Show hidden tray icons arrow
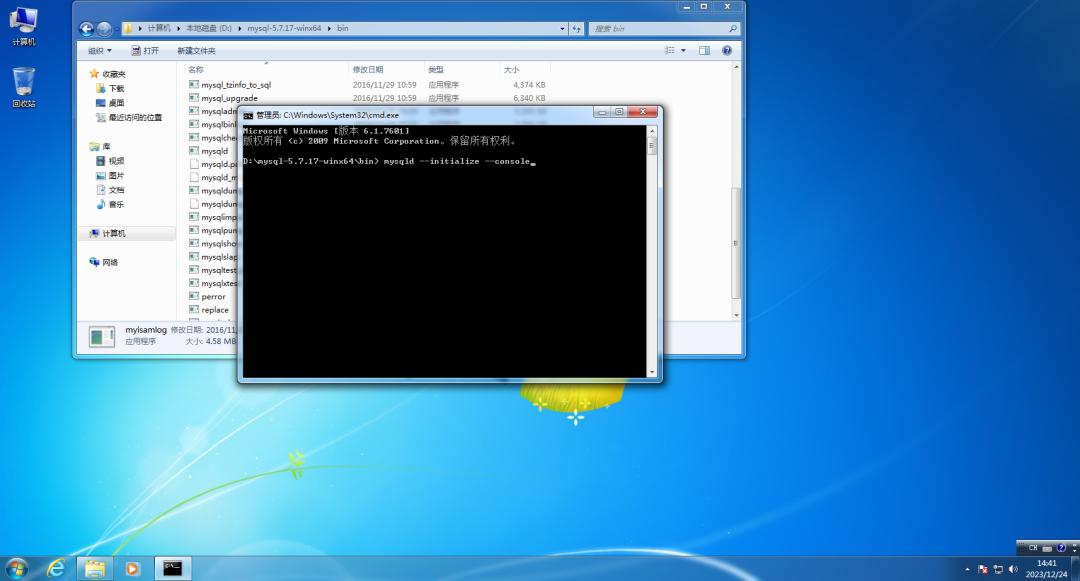Viewport: 1080px width, 581px height. coord(967,569)
